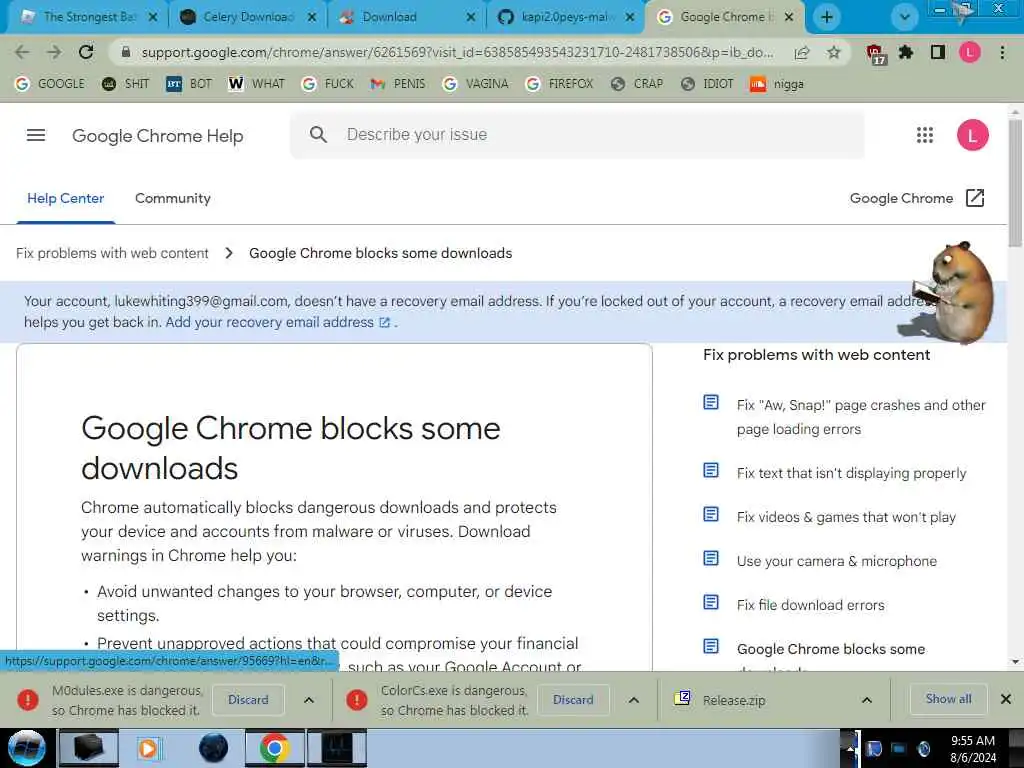Open the new tab plus button
1024x768 pixels.
[827, 18]
